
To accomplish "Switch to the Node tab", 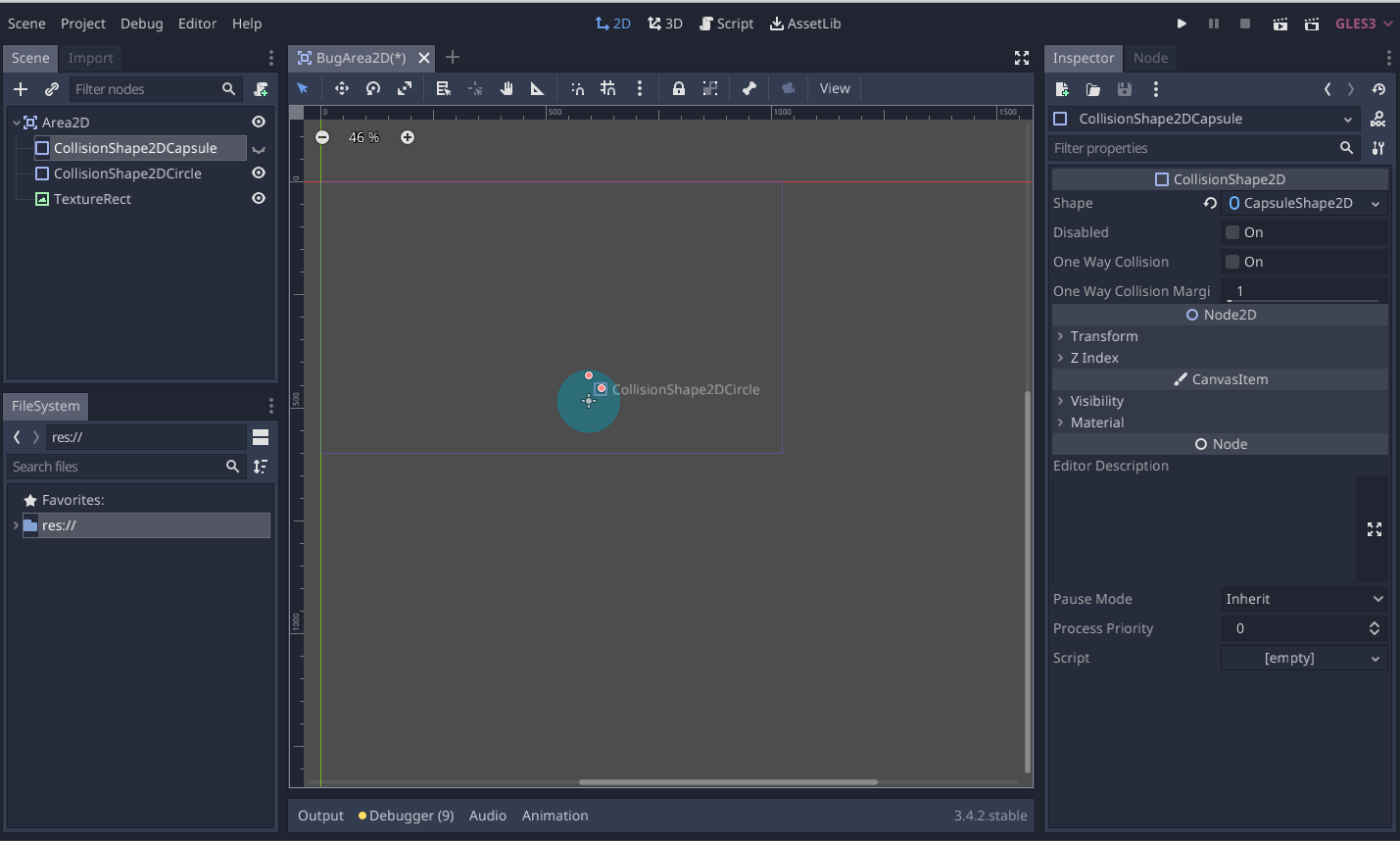I will point(1150,58).
